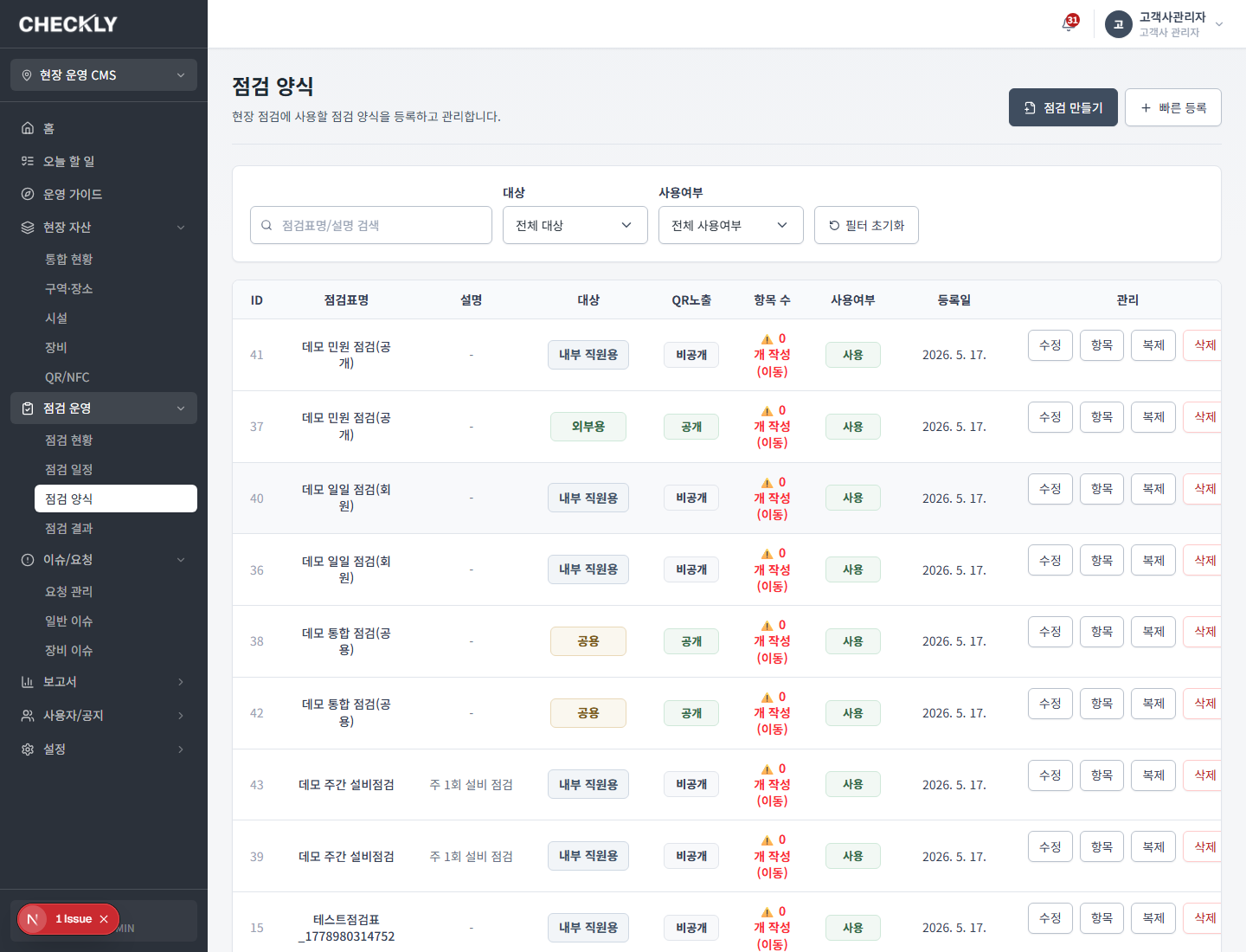Click the 외부용 tag in row 37
Viewport: 1246px width, 952px height.
[x=588, y=427]
